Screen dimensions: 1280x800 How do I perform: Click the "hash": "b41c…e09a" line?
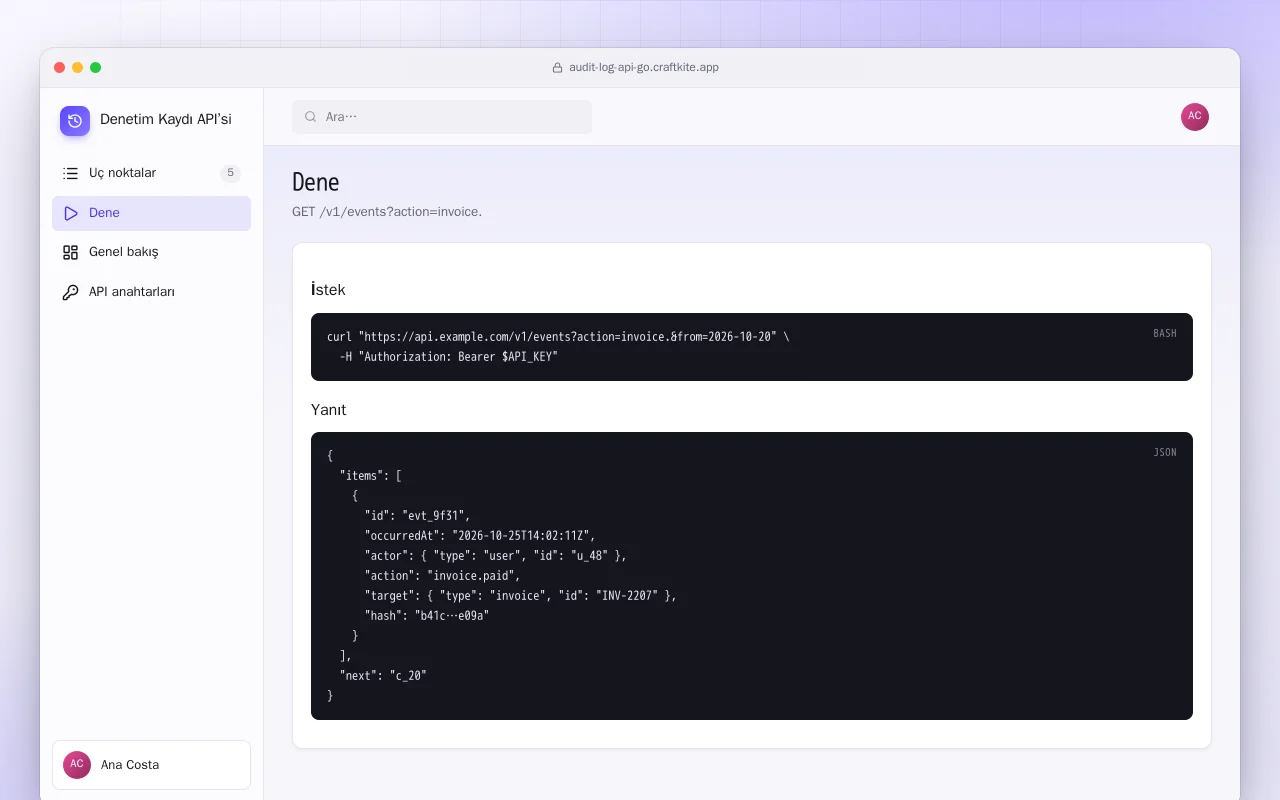pos(427,616)
